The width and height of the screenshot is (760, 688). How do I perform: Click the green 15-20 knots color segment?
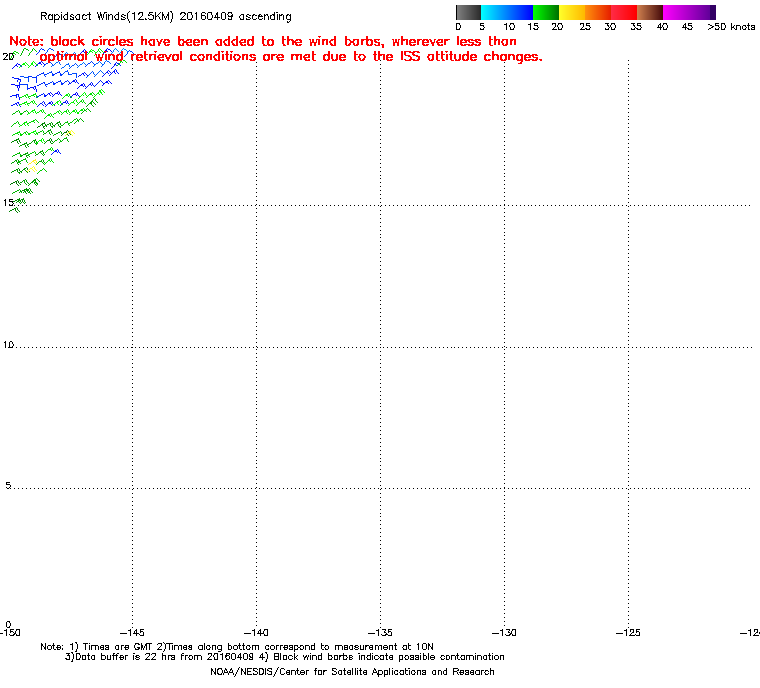point(546,12)
